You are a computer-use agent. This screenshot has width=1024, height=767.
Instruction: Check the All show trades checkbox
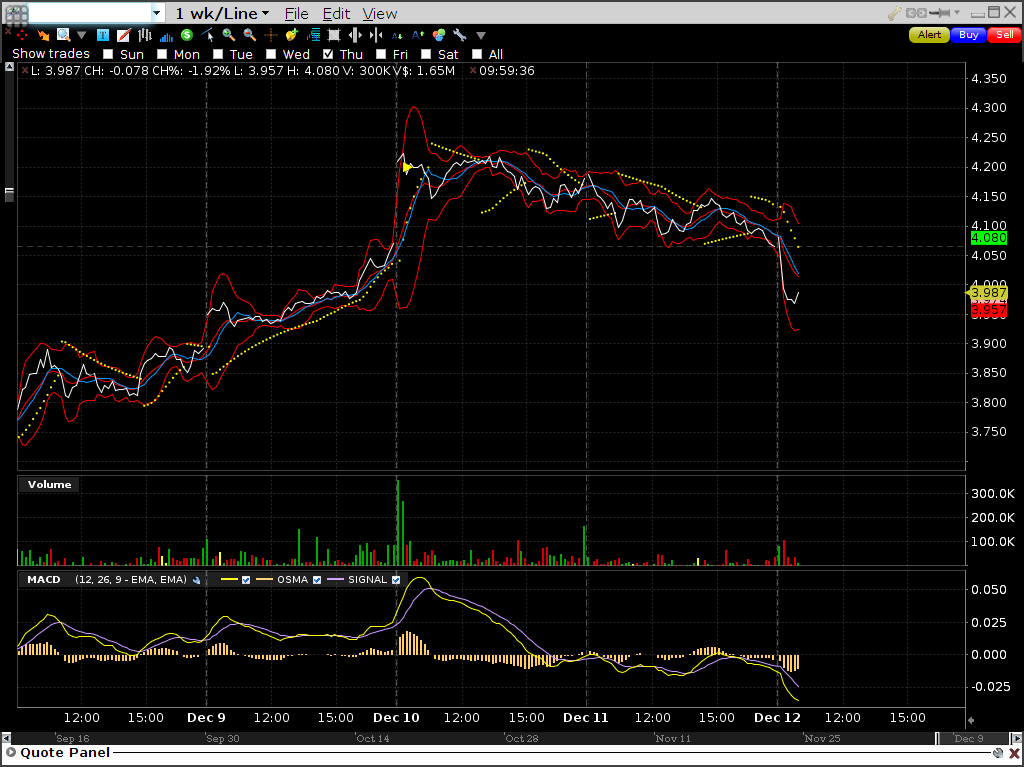[477, 54]
